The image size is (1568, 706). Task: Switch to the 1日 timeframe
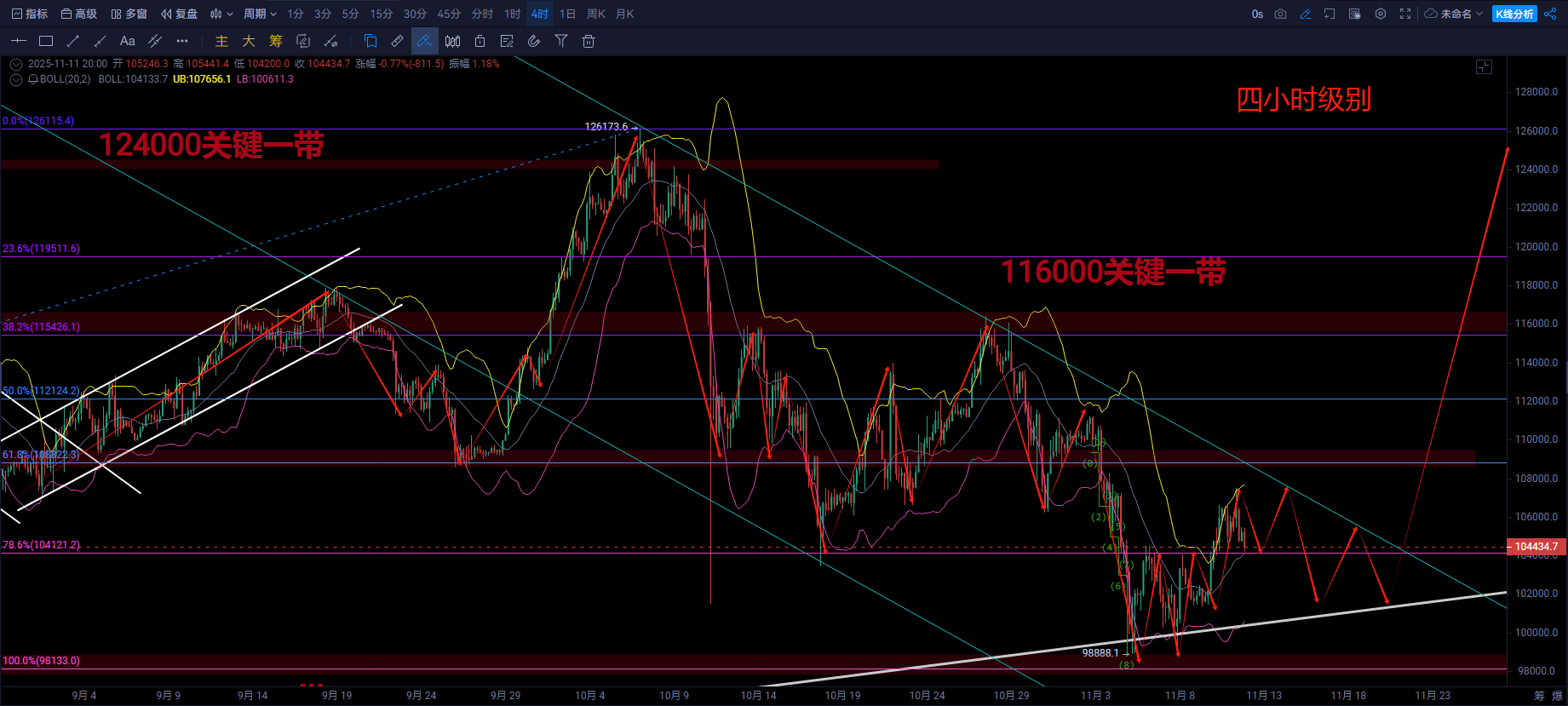click(567, 14)
